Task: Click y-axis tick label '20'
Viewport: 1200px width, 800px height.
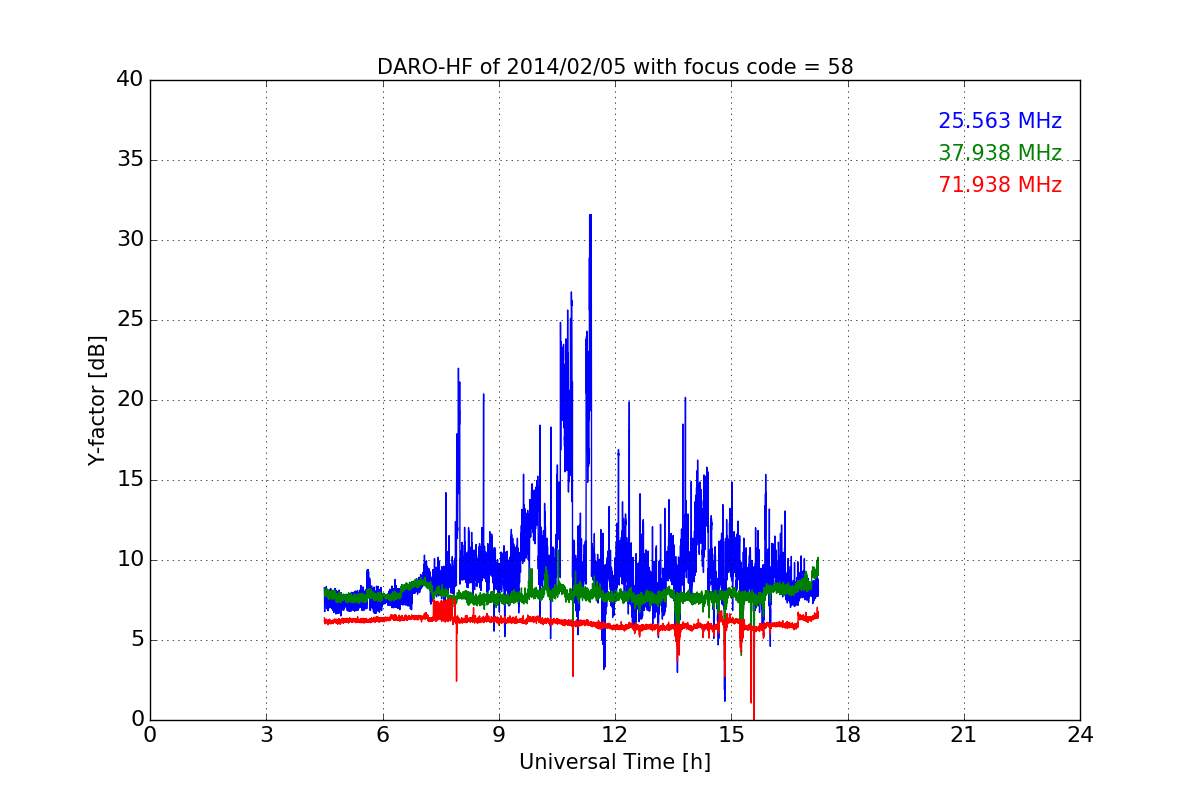Action: [x=130, y=400]
